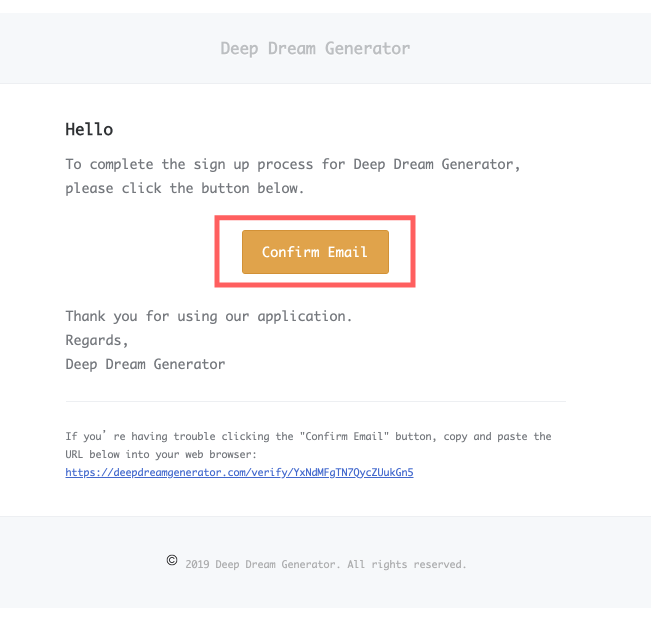651x629 pixels.
Task: Click the "please click the button below" text
Action: point(185,188)
